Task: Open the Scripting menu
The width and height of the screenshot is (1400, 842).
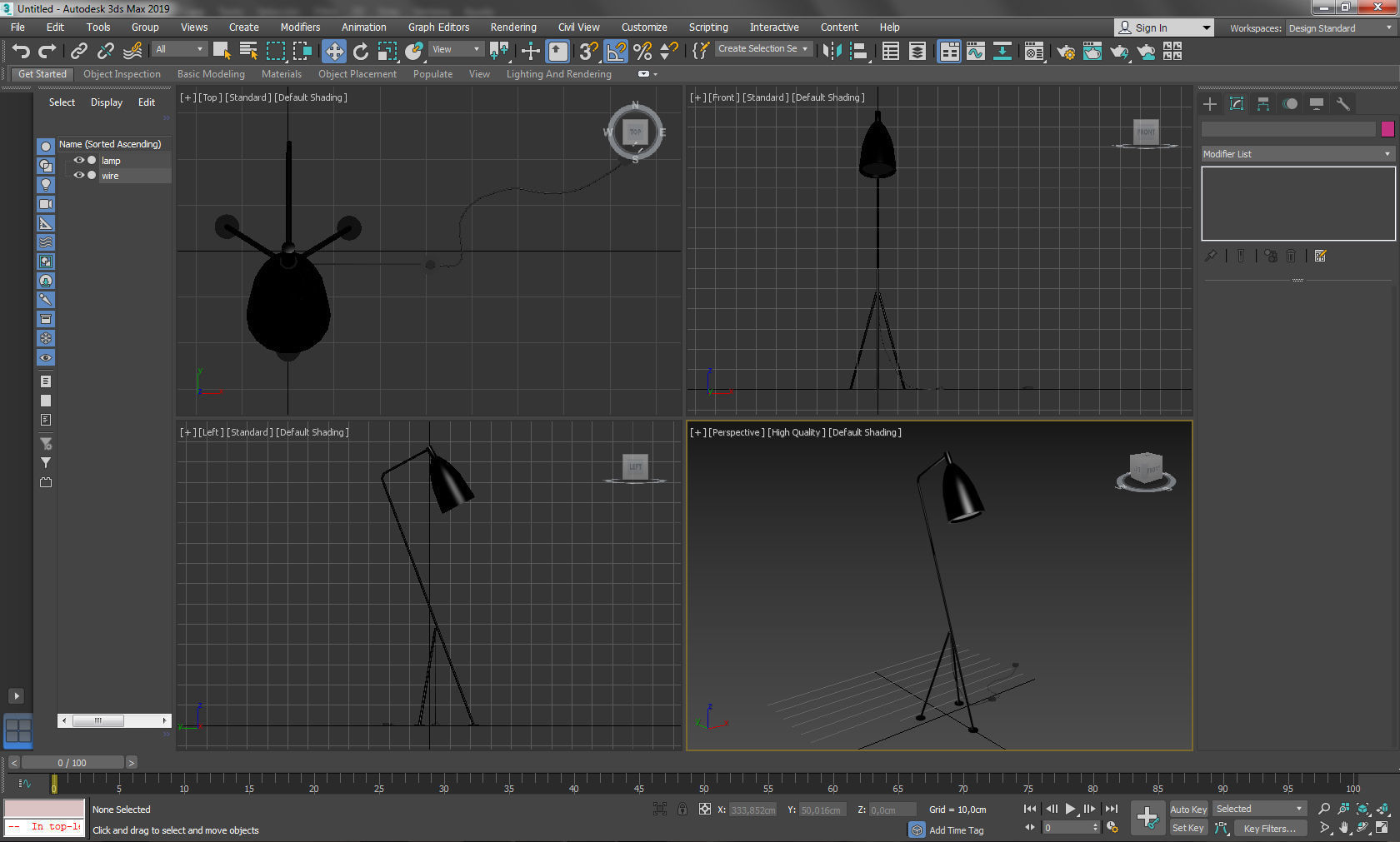Action: [708, 27]
